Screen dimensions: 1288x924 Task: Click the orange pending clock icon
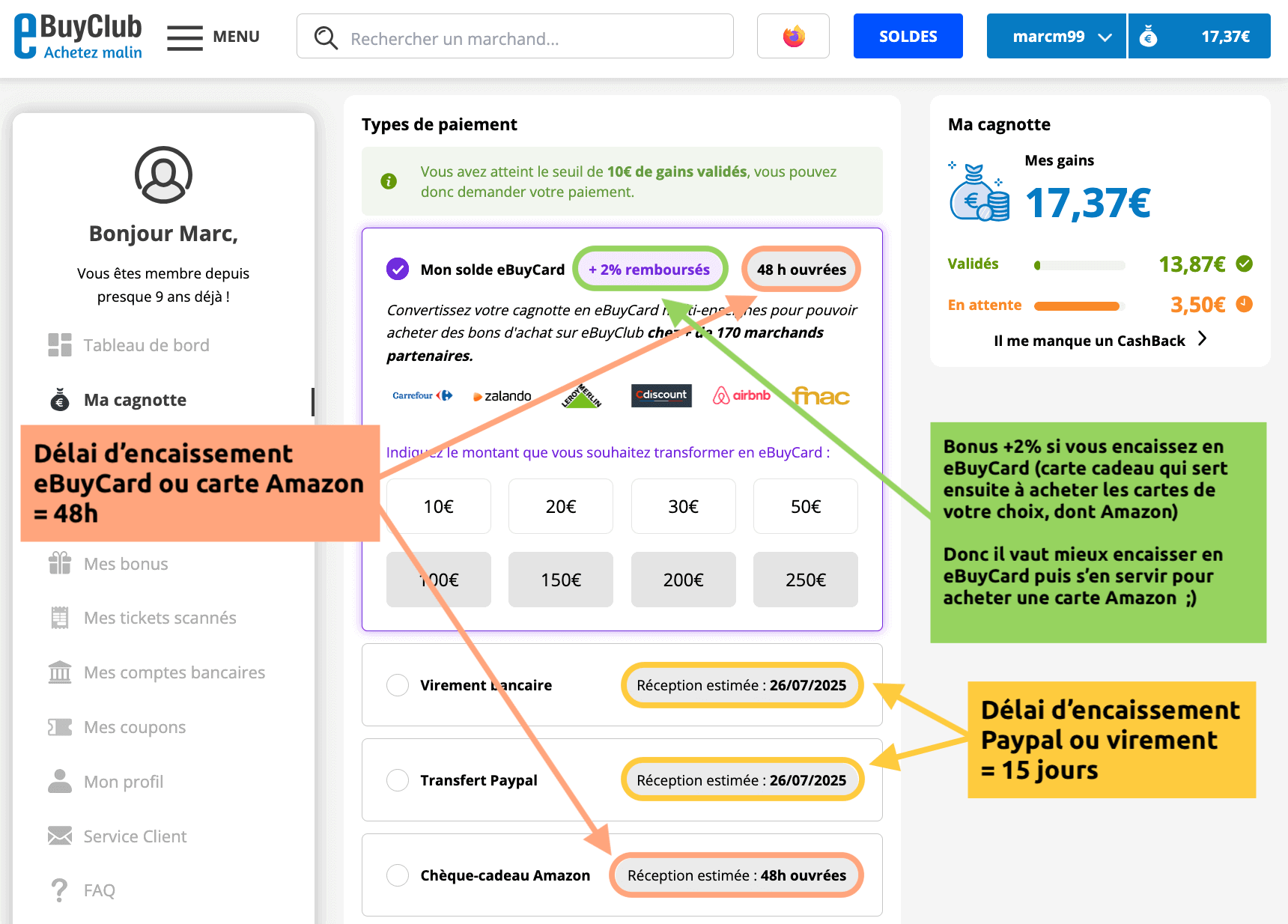point(1244,304)
